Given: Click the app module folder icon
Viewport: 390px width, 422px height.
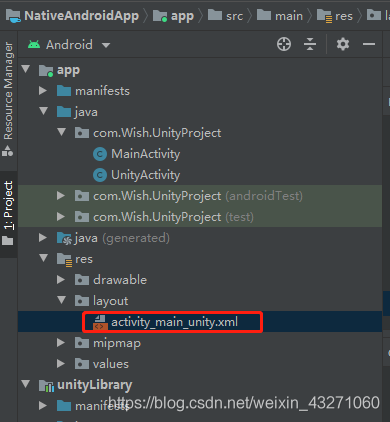Looking at the screenshot, I should 46,71.
